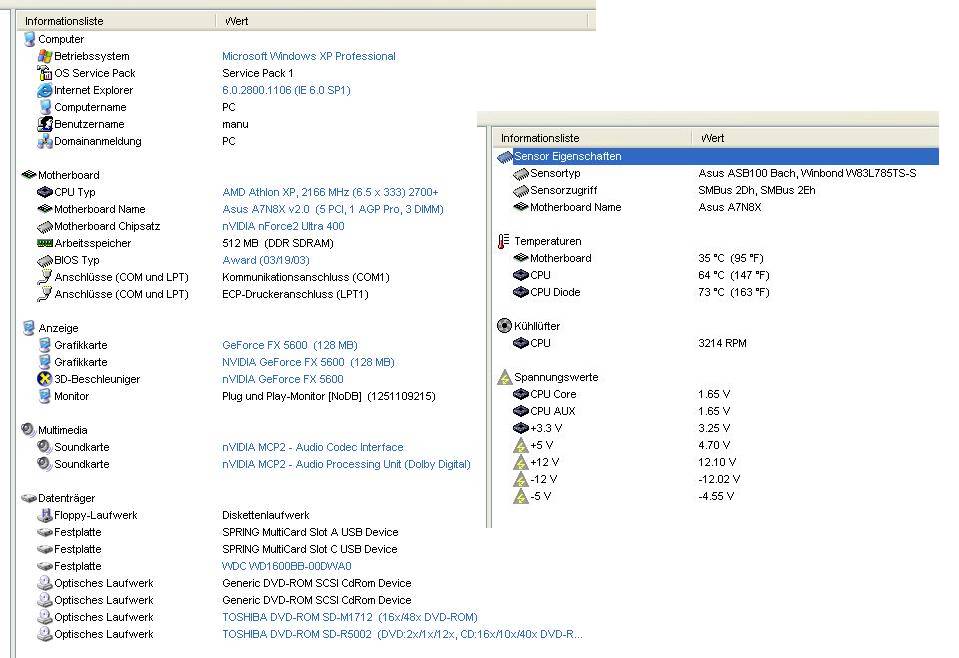Select the CPU Core 1.65 V value
The image size is (959, 658).
[x=714, y=394]
